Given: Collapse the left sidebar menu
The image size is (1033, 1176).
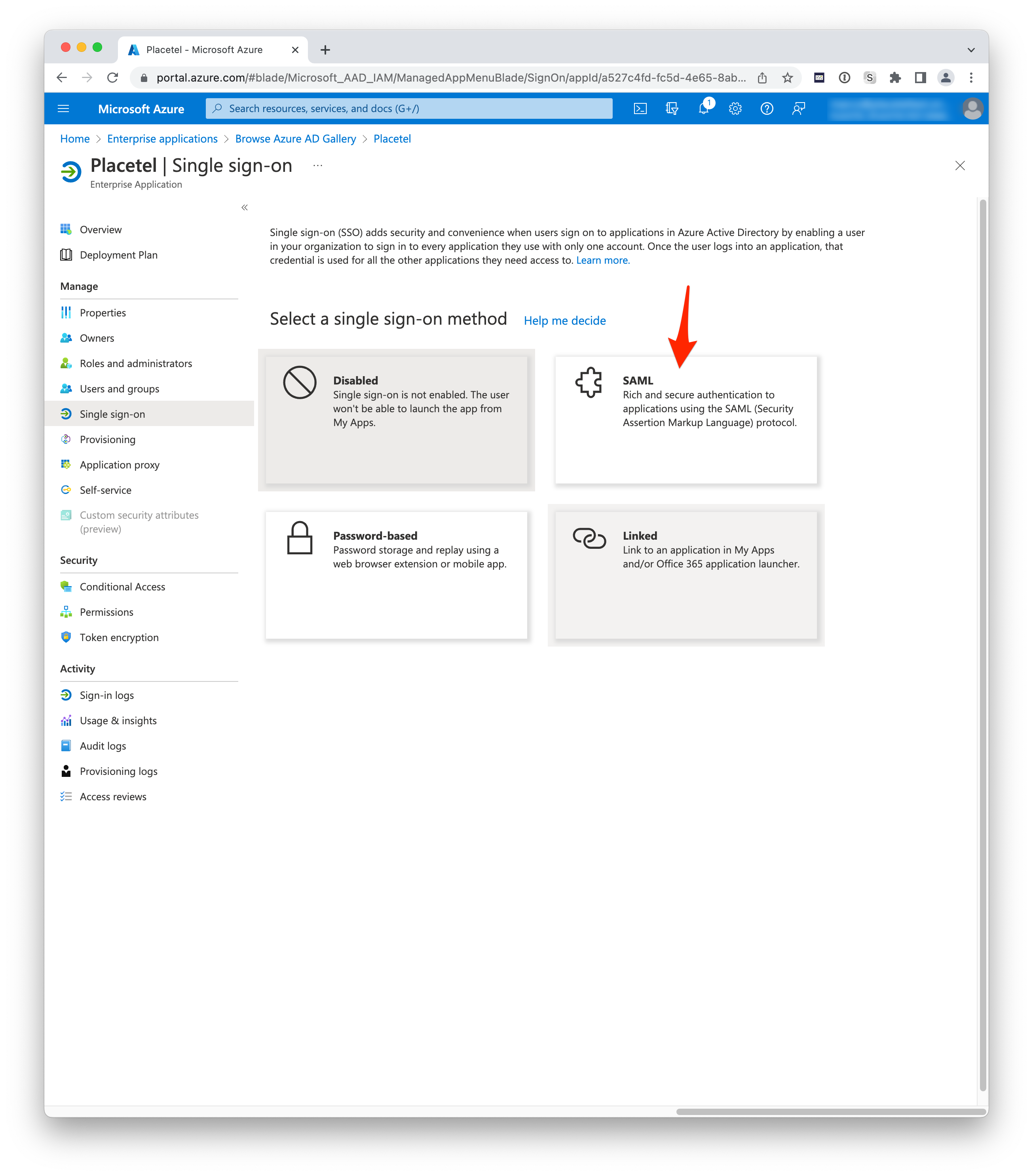Looking at the screenshot, I should pyautogui.click(x=245, y=208).
